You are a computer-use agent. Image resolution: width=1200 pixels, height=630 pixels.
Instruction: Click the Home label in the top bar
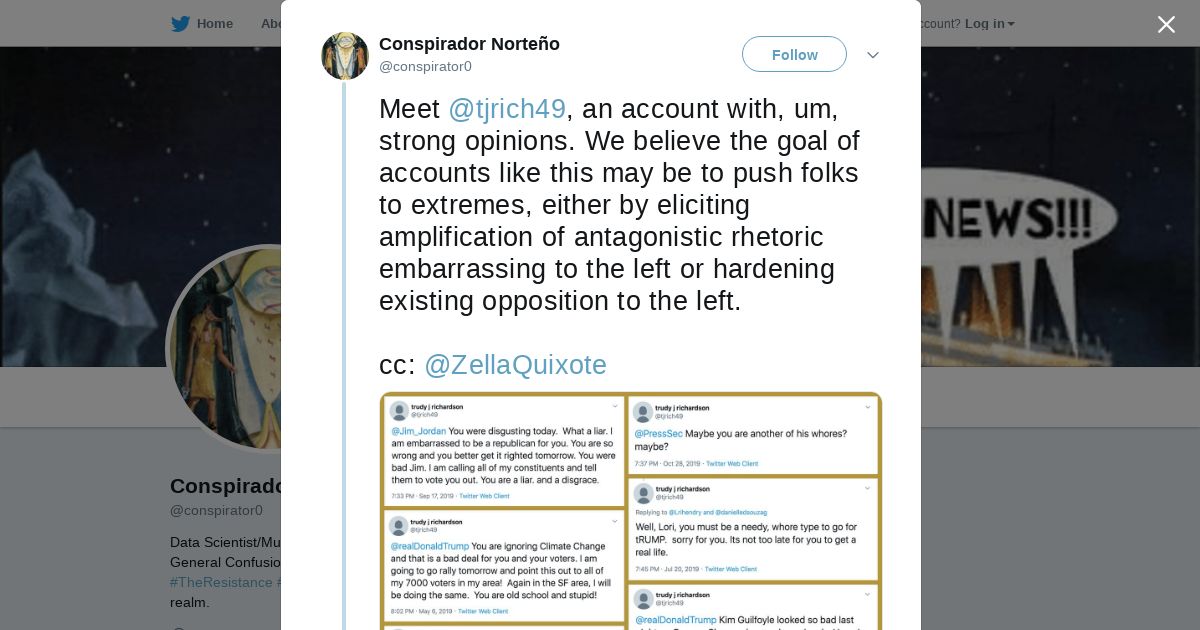pos(215,24)
